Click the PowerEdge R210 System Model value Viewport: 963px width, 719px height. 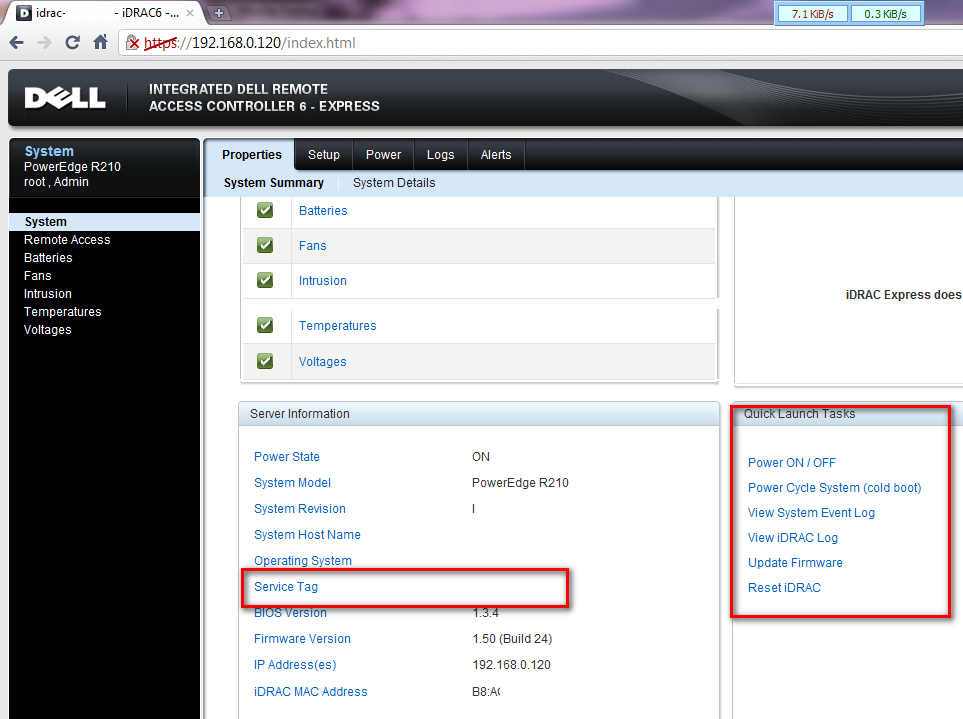coord(520,483)
